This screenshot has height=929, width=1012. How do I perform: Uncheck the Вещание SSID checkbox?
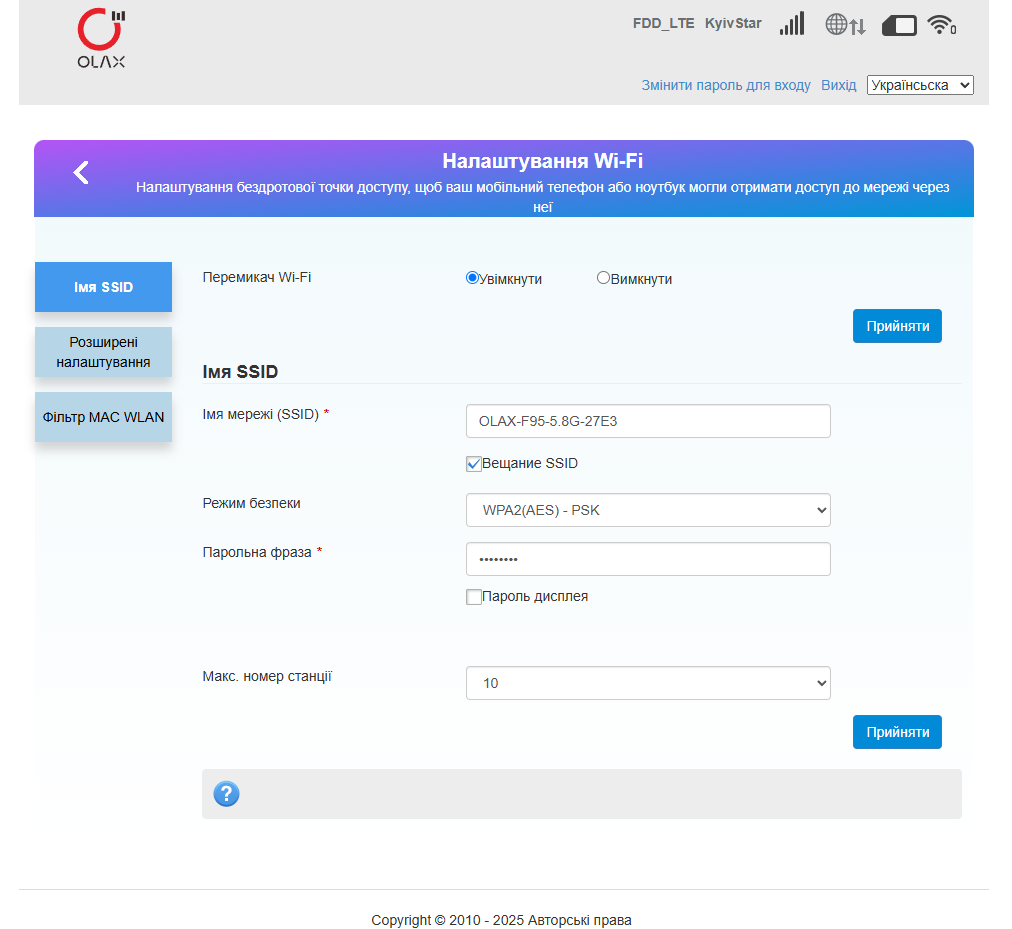point(474,464)
